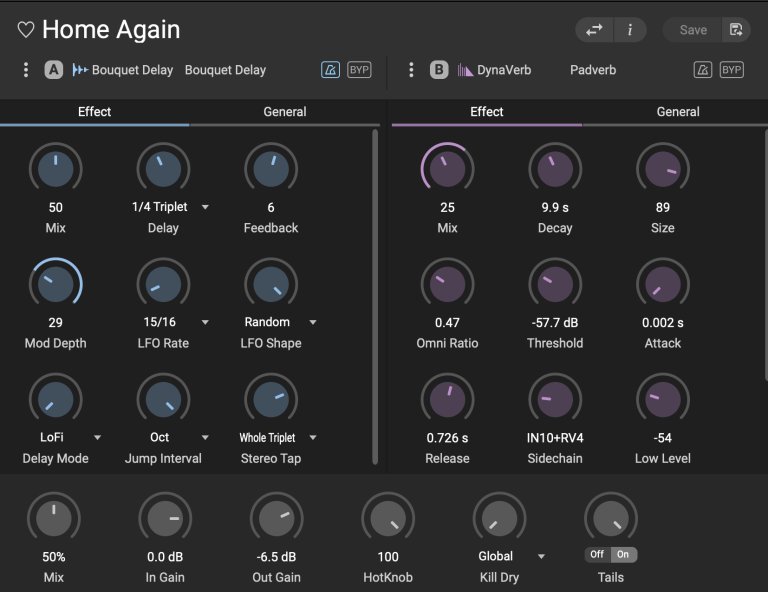The height and width of the screenshot is (592, 768).
Task: Click the LFO Shape knob
Action: pyautogui.click(x=271, y=284)
